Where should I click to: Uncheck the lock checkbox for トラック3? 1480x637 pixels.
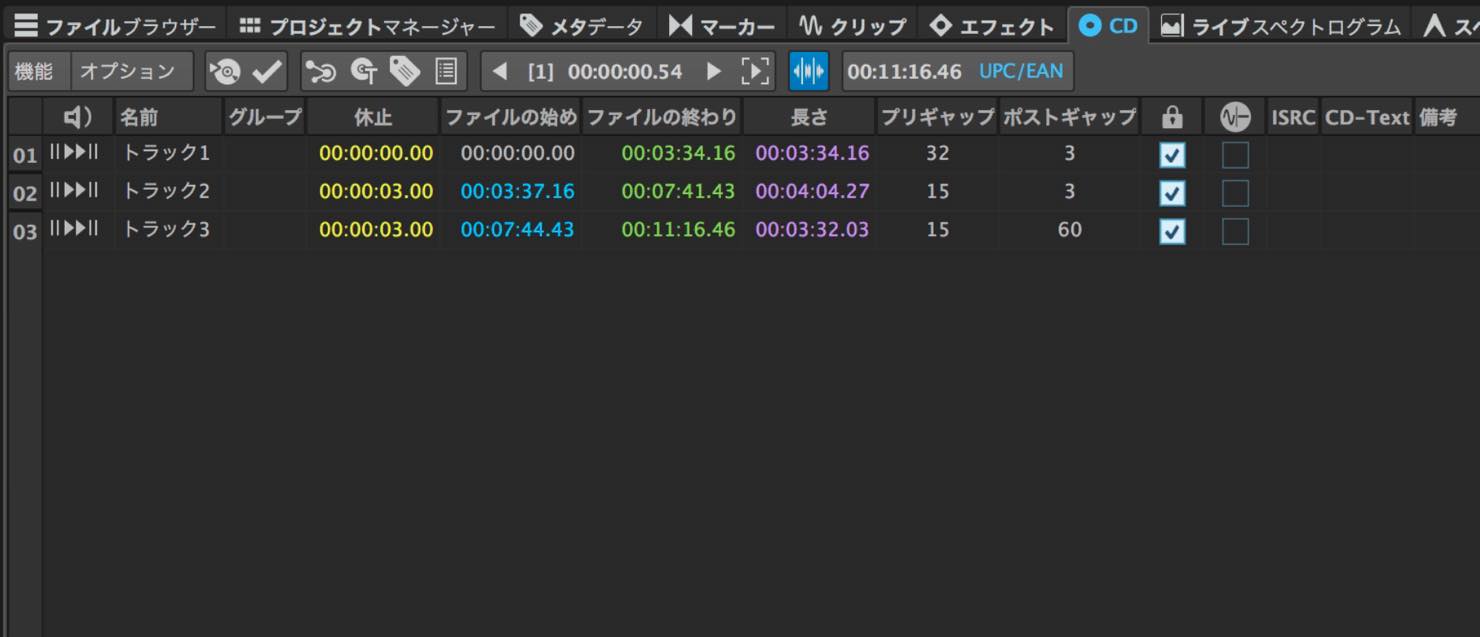1172,232
